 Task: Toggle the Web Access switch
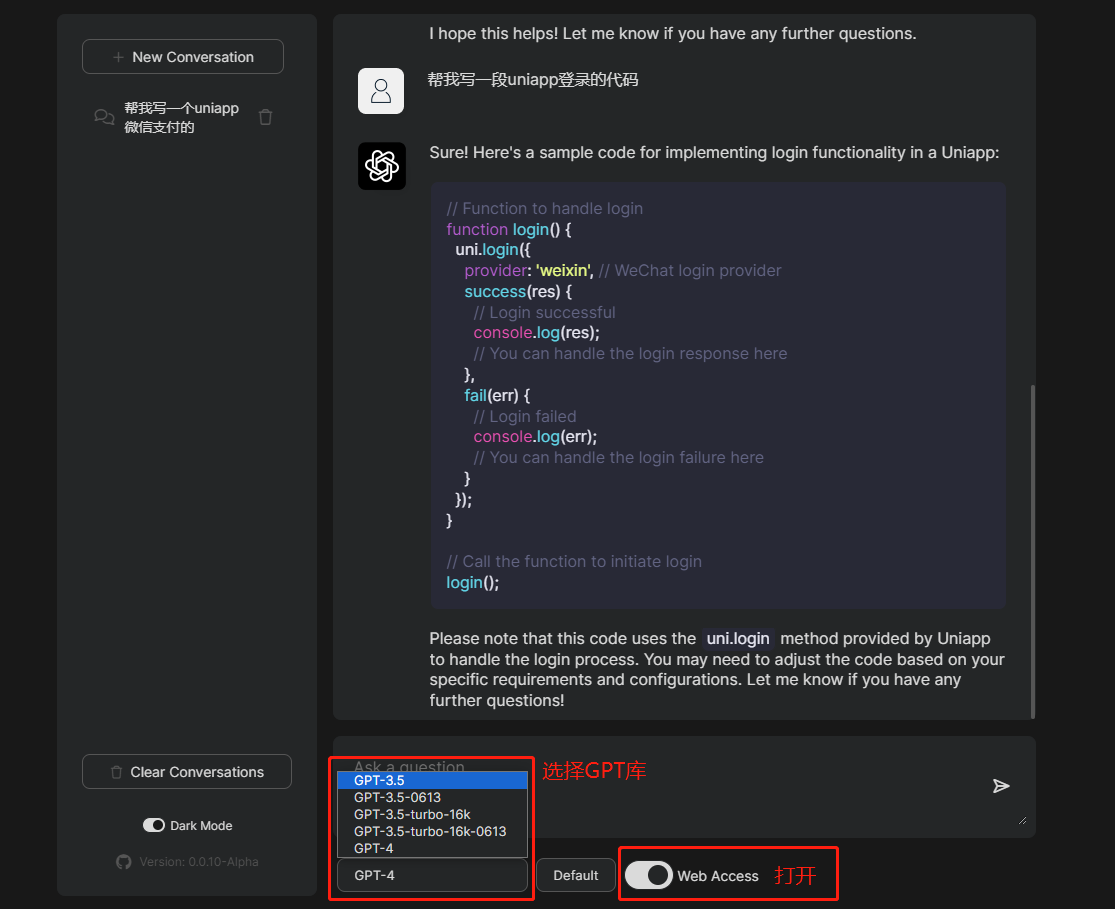[649, 876]
